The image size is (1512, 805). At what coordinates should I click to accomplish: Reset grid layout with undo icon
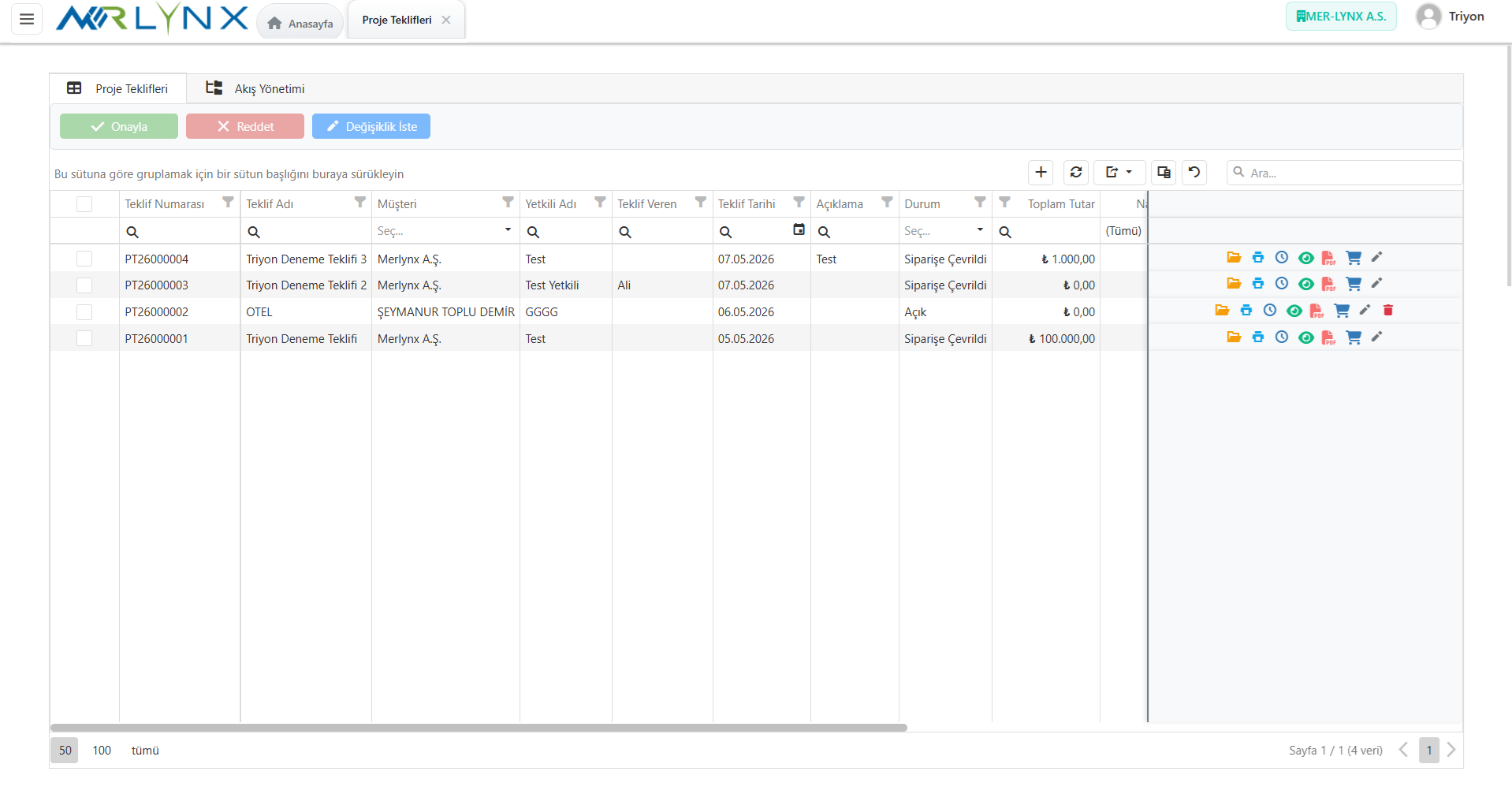[x=1194, y=172]
